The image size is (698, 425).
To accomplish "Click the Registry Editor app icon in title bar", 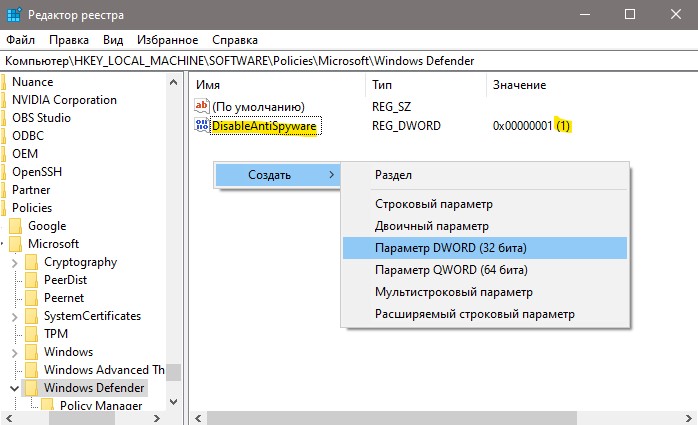I will point(14,15).
